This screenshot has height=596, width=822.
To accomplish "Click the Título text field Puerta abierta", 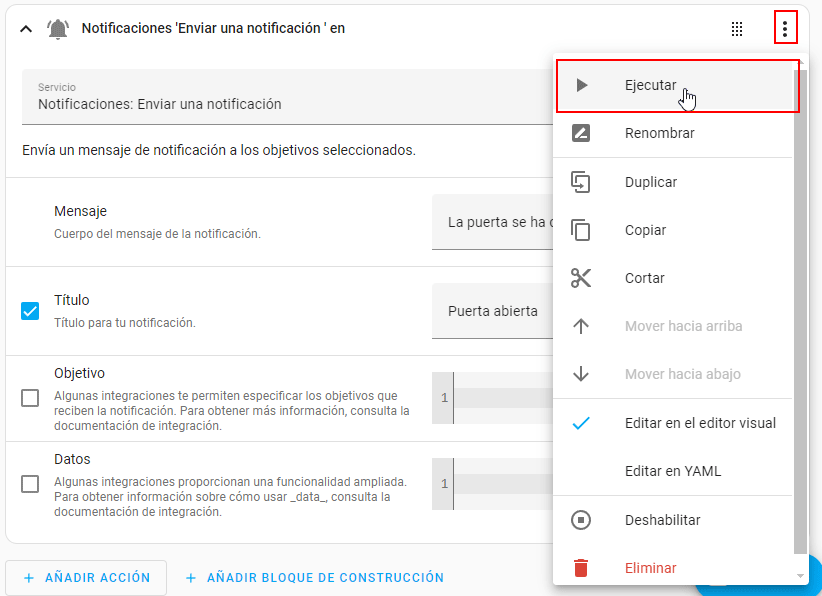I will [493, 311].
